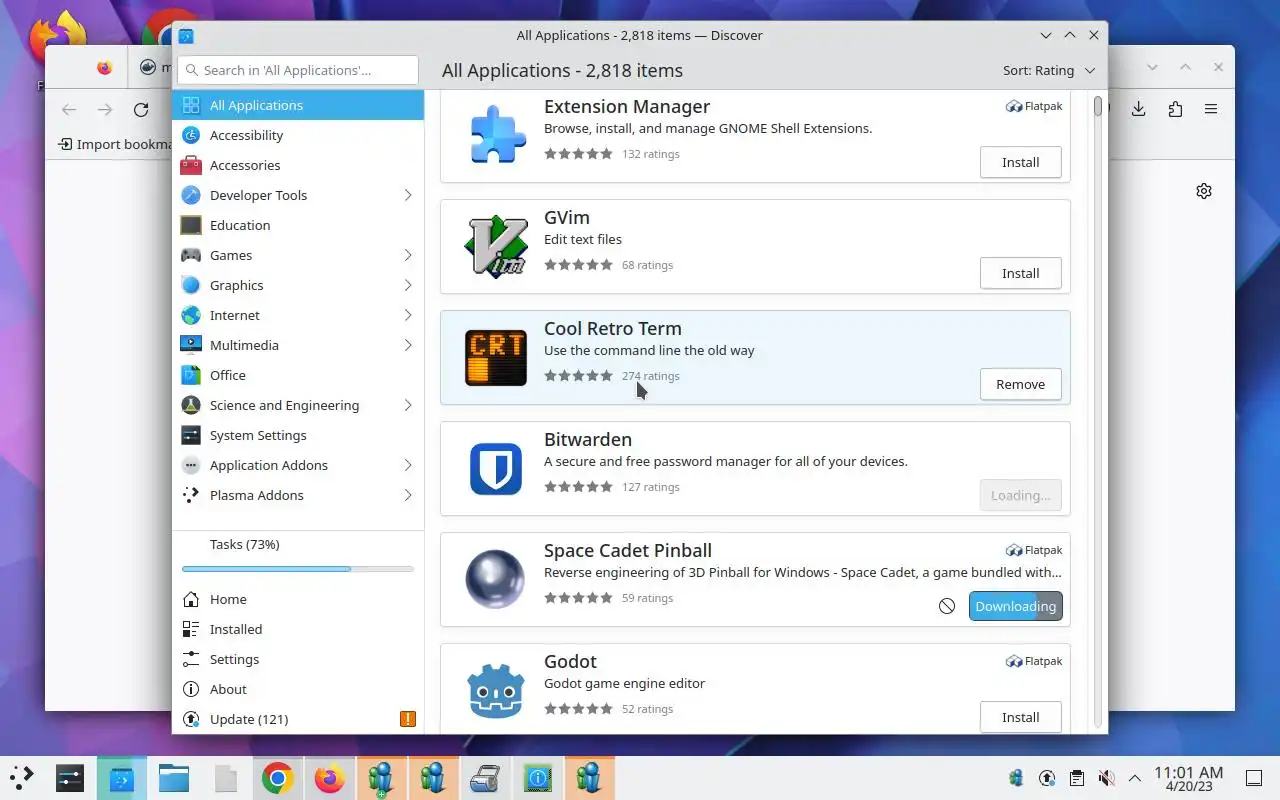Screen dimensions: 1280x800
Task: Remove Cool Retro Term
Action: click(1020, 384)
